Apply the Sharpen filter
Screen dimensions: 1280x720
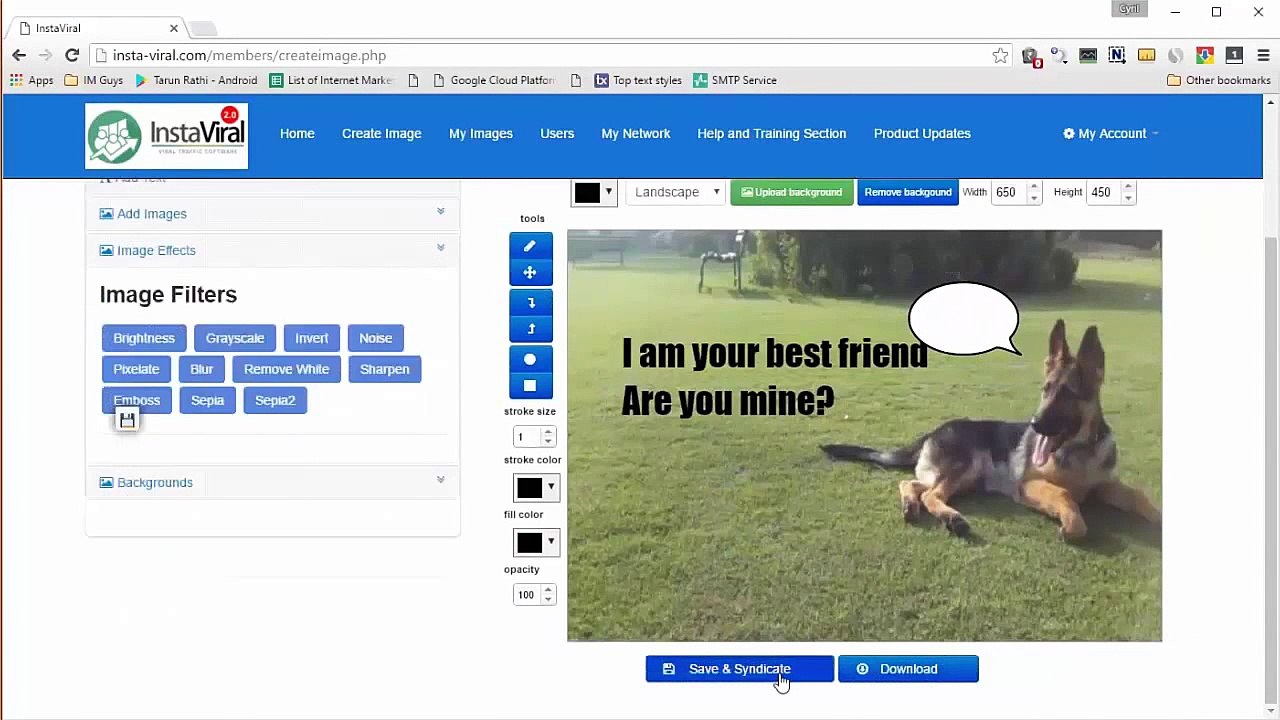[385, 369]
